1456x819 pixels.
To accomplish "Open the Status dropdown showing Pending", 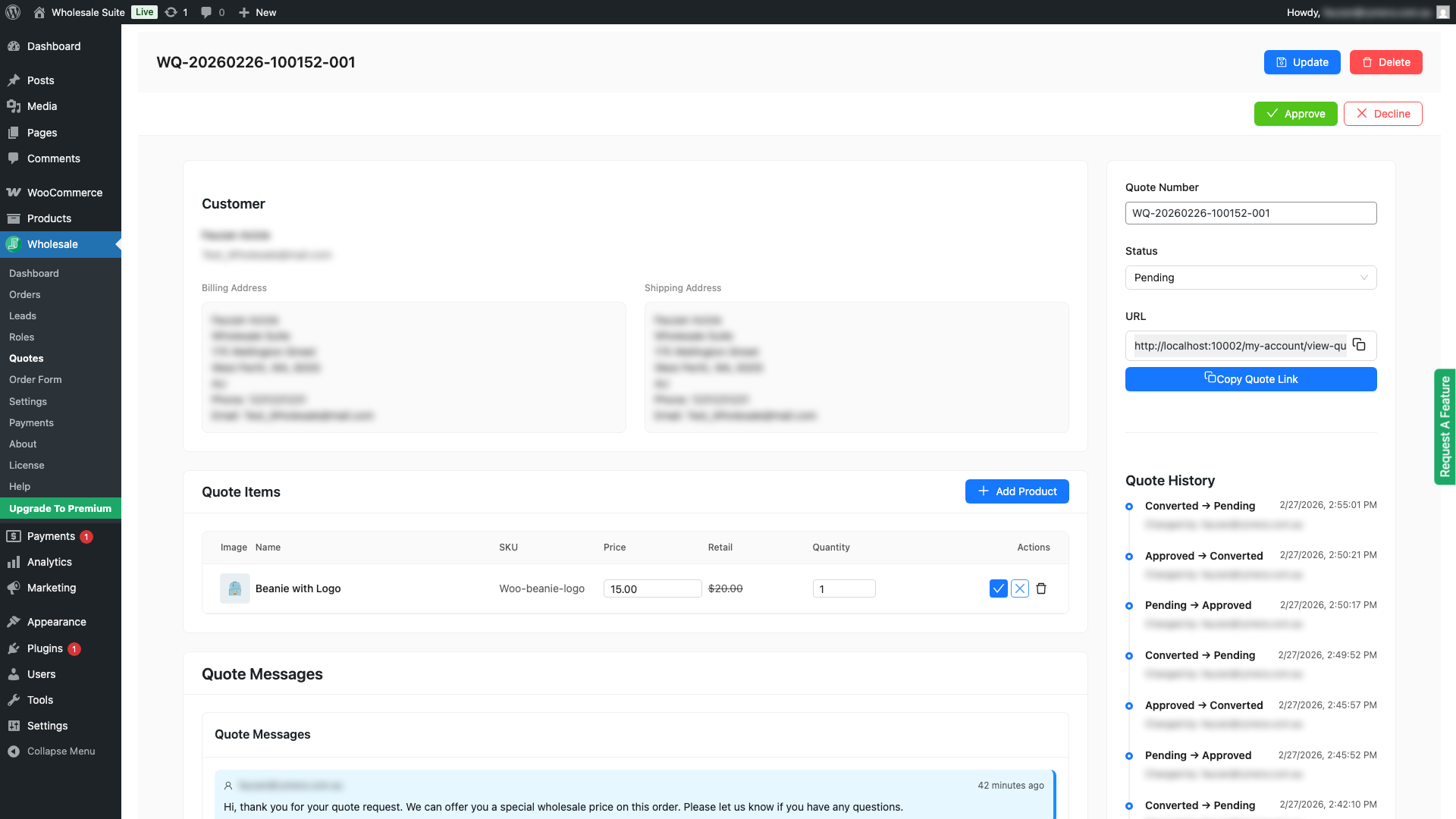I will click(x=1250, y=278).
